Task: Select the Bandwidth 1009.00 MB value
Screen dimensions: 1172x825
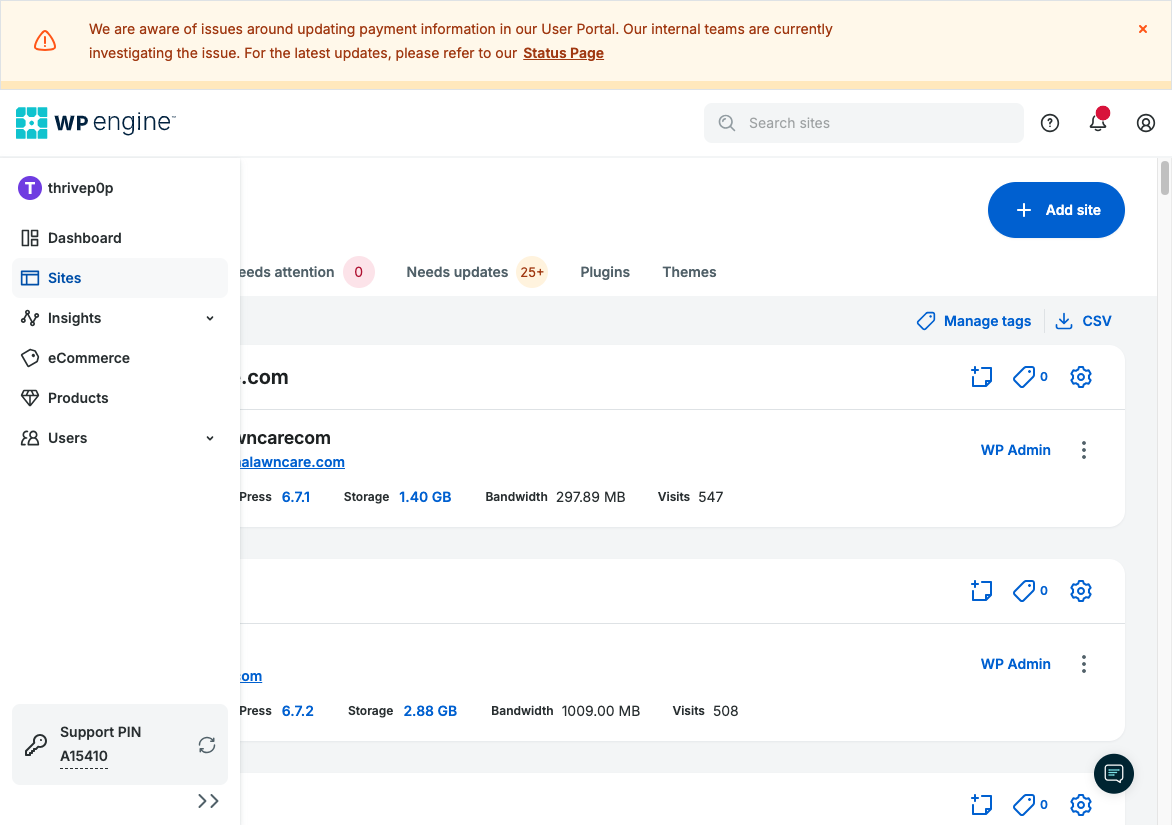Action: click(601, 711)
